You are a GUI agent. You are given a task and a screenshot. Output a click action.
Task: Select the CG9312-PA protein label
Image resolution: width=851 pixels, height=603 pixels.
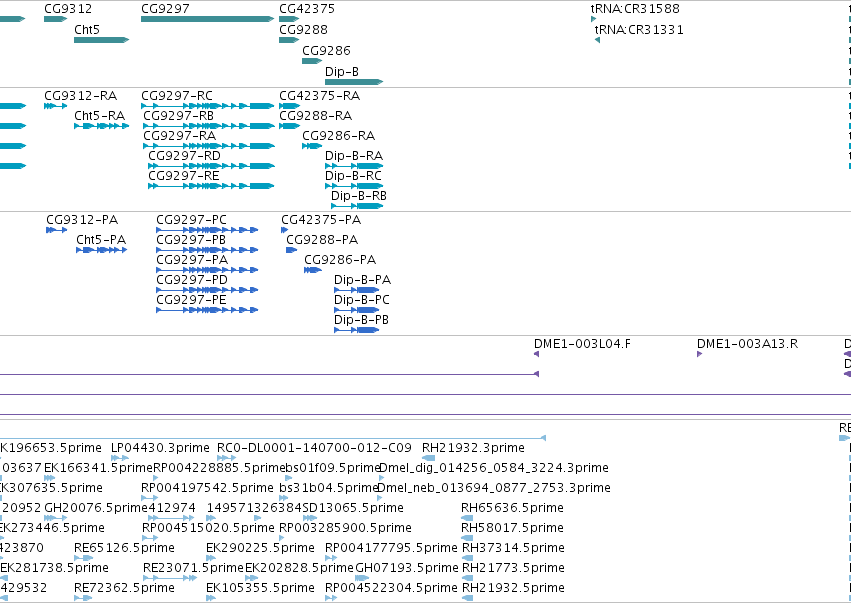pyautogui.click(x=82, y=220)
